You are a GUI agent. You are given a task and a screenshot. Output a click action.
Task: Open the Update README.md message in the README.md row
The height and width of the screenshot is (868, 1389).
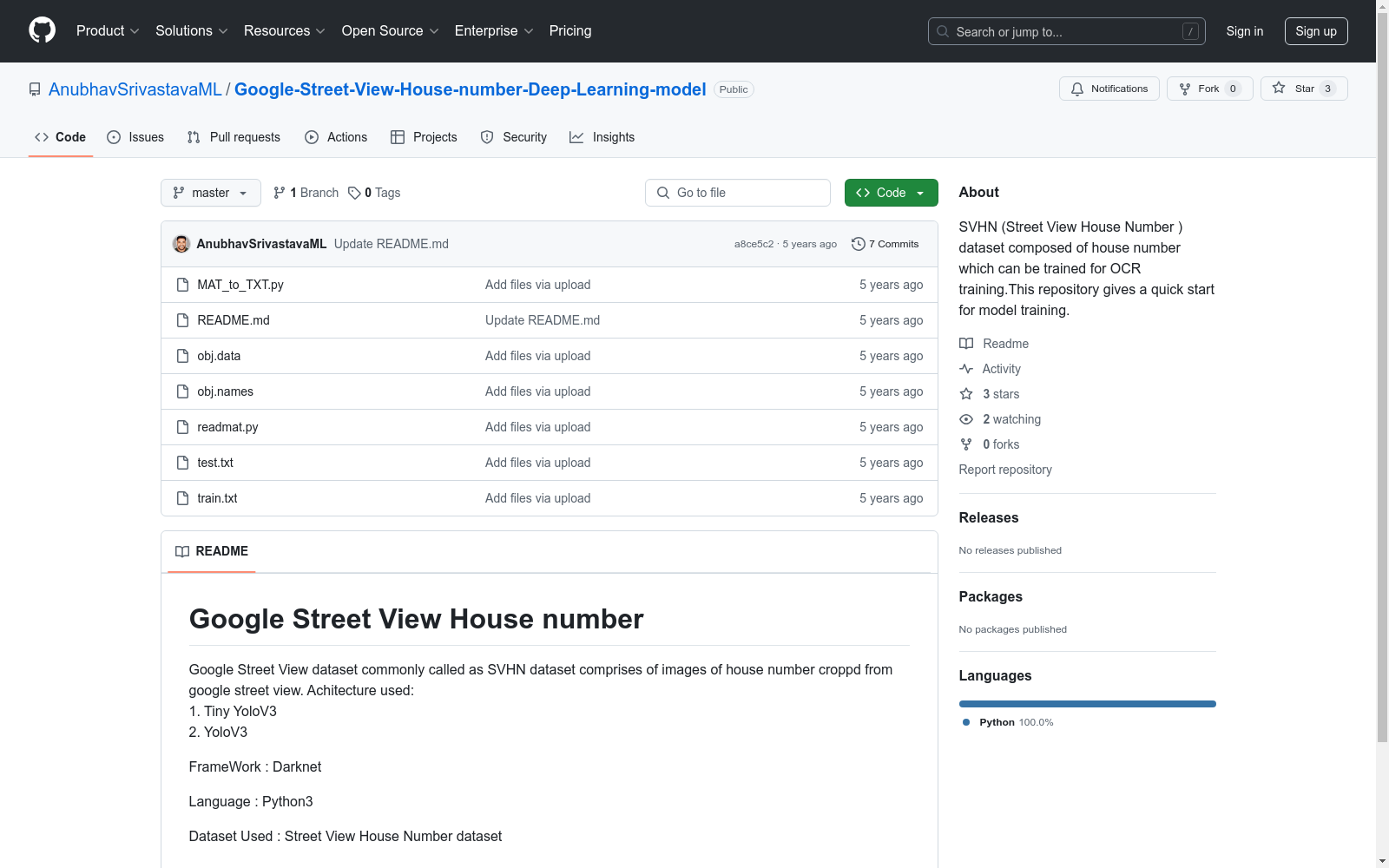pos(543,320)
